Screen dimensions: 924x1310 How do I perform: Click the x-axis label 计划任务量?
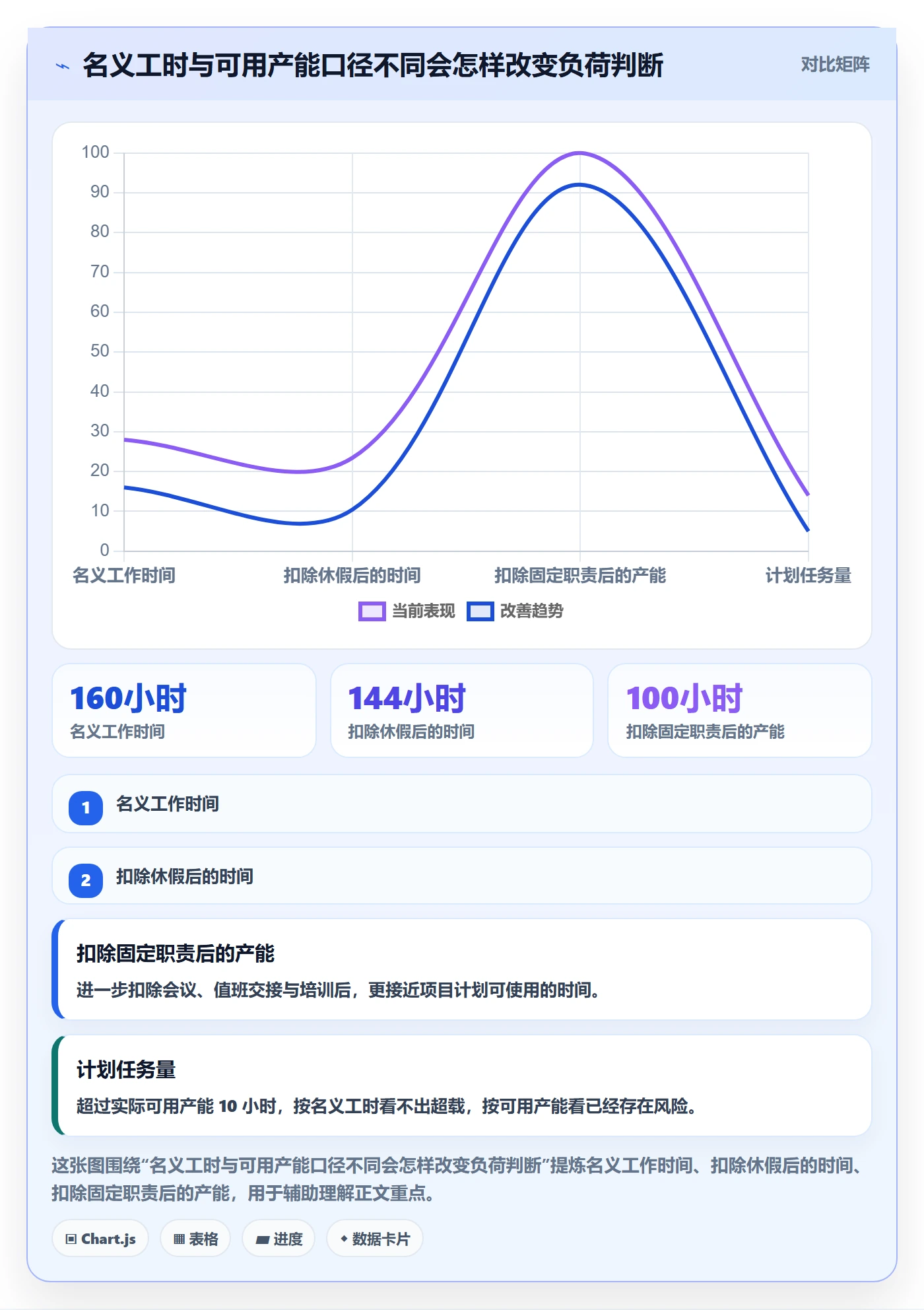click(808, 576)
